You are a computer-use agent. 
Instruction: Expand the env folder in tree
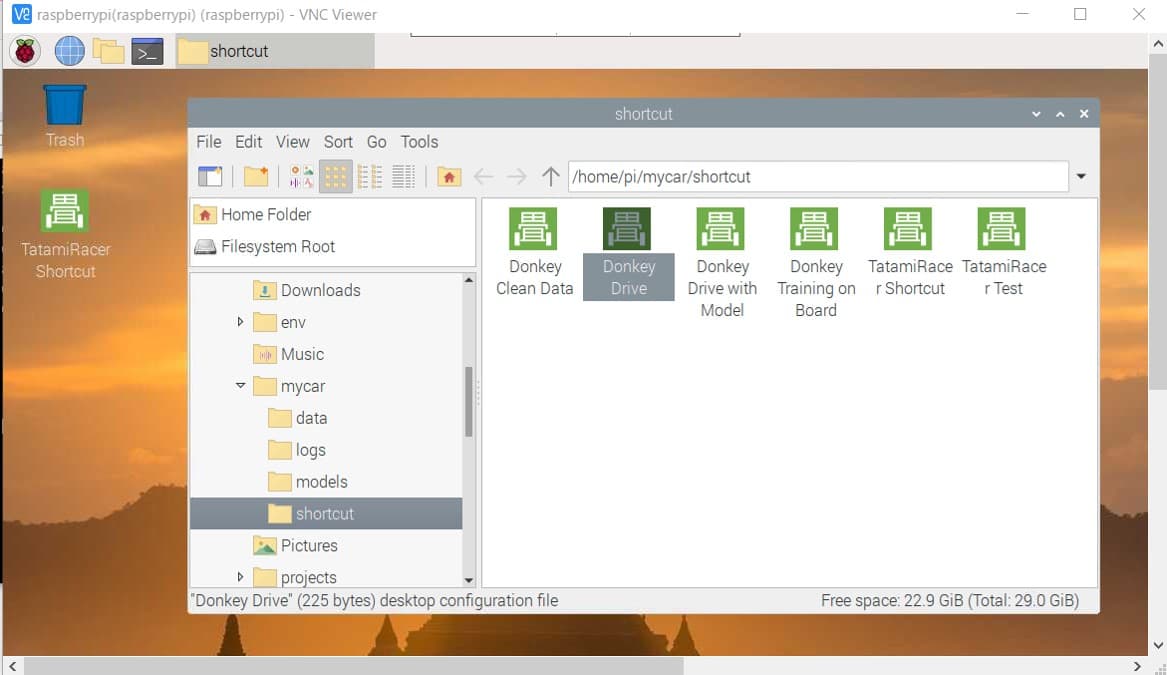pos(240,321)
